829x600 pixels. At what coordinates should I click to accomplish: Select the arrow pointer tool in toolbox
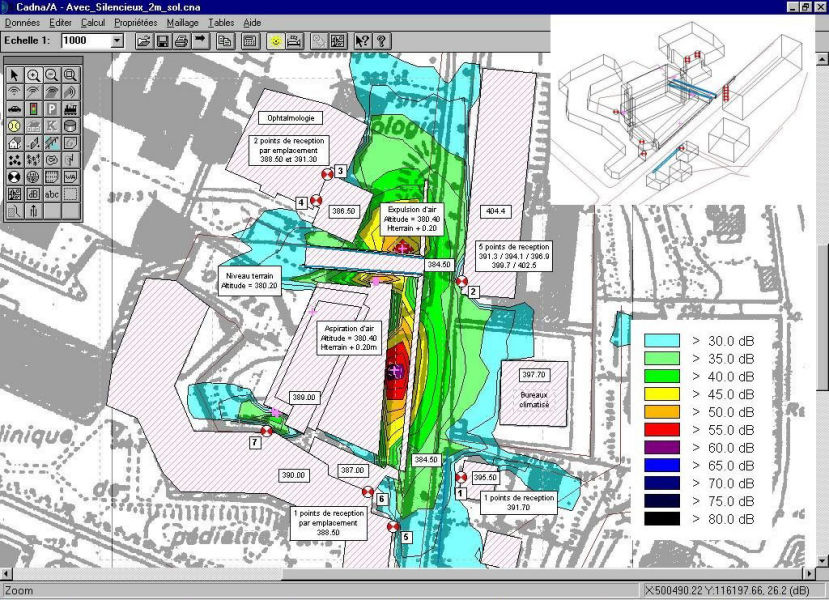15,75
